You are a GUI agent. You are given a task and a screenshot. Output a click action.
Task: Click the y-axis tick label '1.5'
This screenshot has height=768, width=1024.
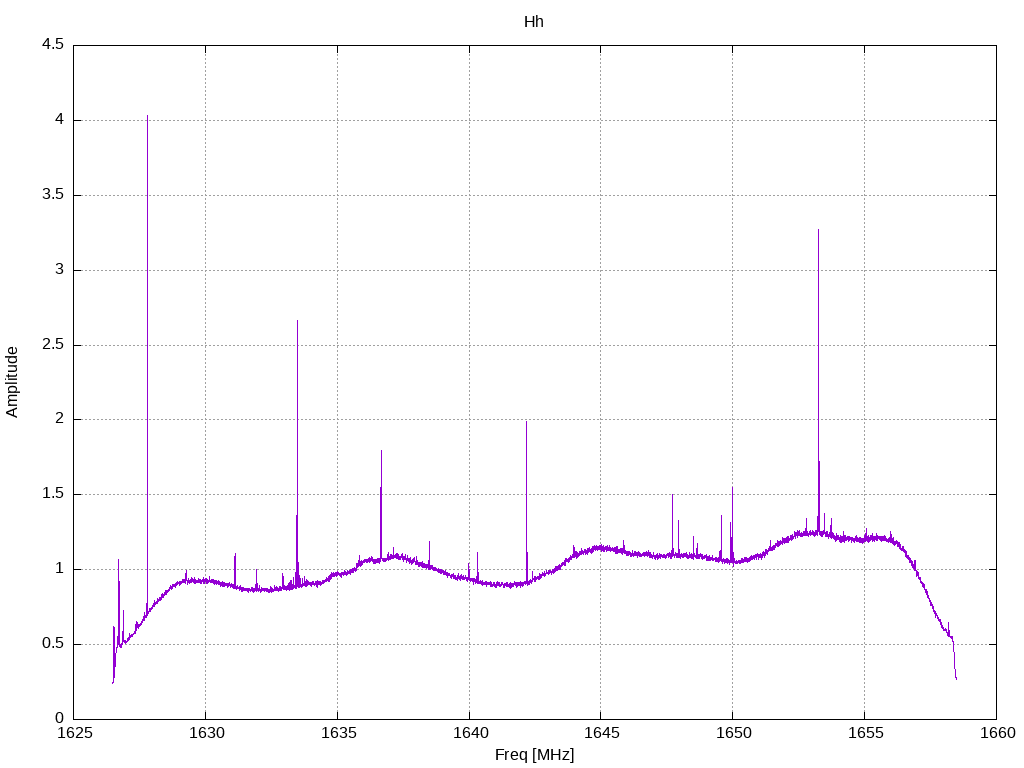(53, 494)
